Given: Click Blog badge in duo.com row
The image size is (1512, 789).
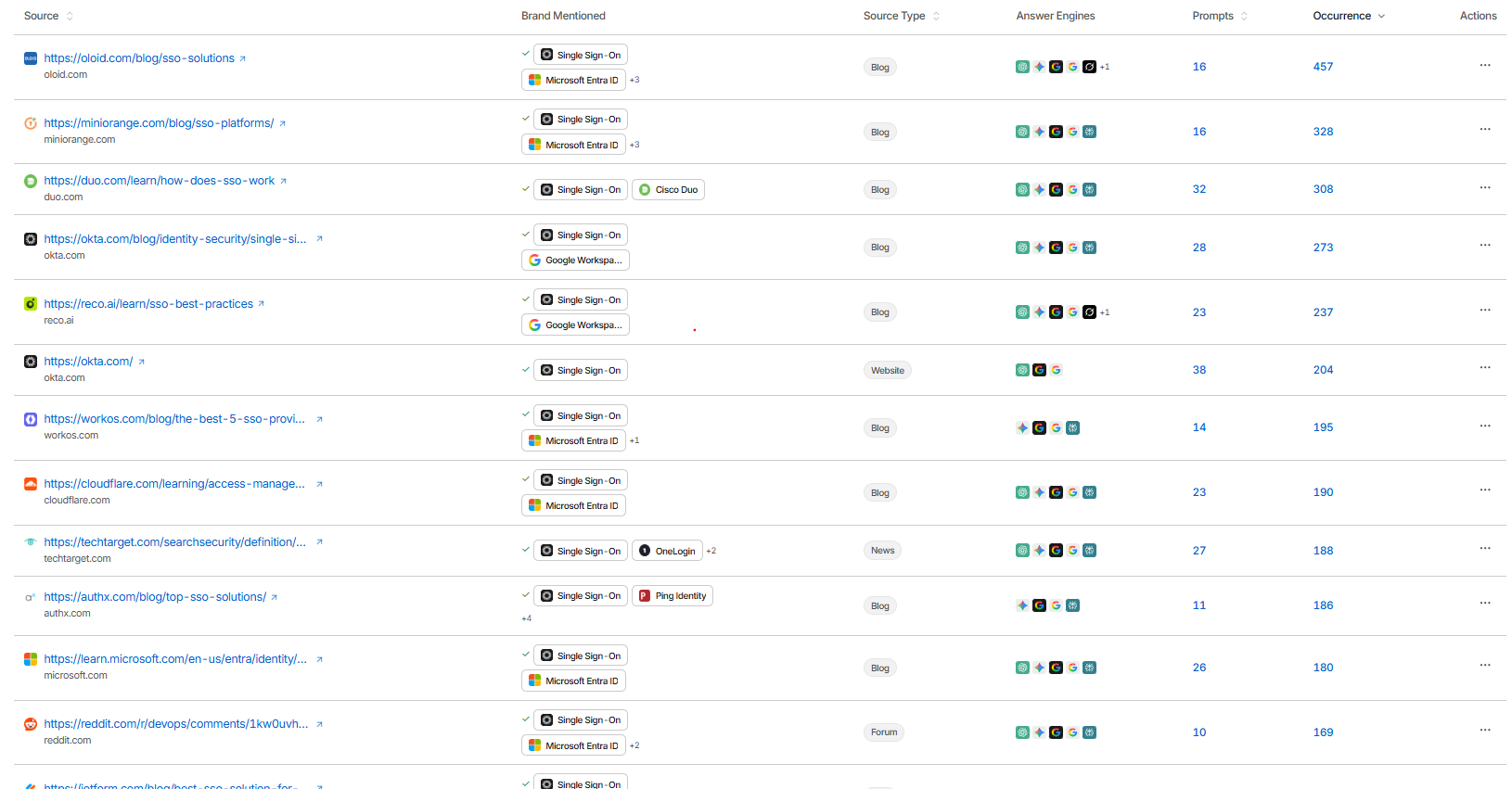Looking at the screenshot, I should (880, 190).
